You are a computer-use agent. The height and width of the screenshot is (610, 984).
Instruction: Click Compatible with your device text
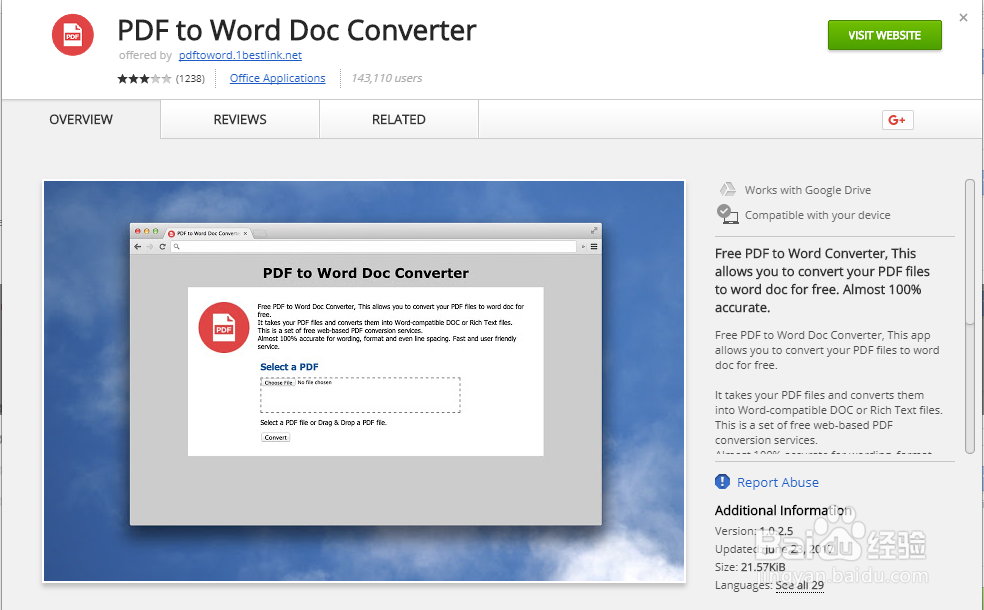pos(817,215)
